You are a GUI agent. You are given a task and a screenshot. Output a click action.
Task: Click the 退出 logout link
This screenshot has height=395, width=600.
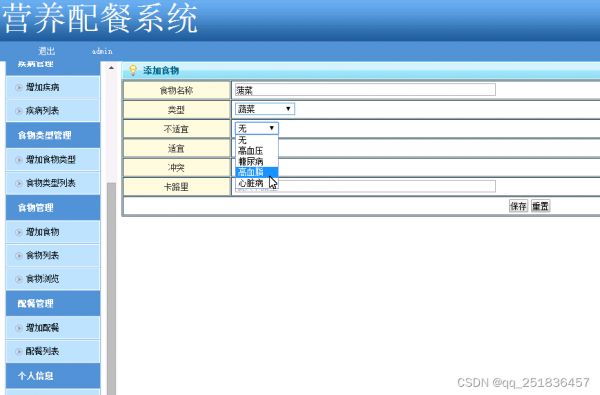tap(47, 51)
